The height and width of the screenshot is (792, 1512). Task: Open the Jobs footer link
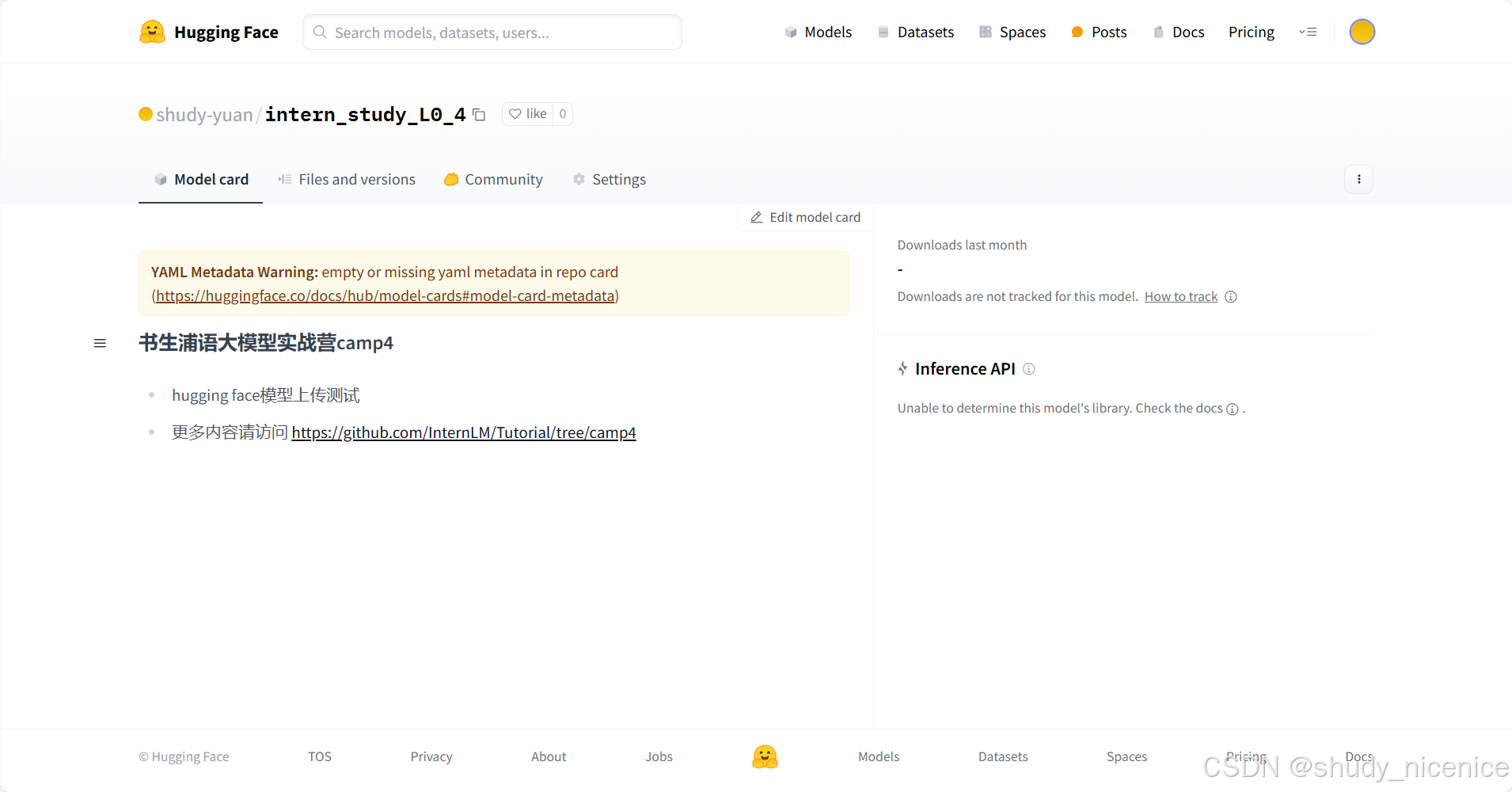(x=659, y=756)
